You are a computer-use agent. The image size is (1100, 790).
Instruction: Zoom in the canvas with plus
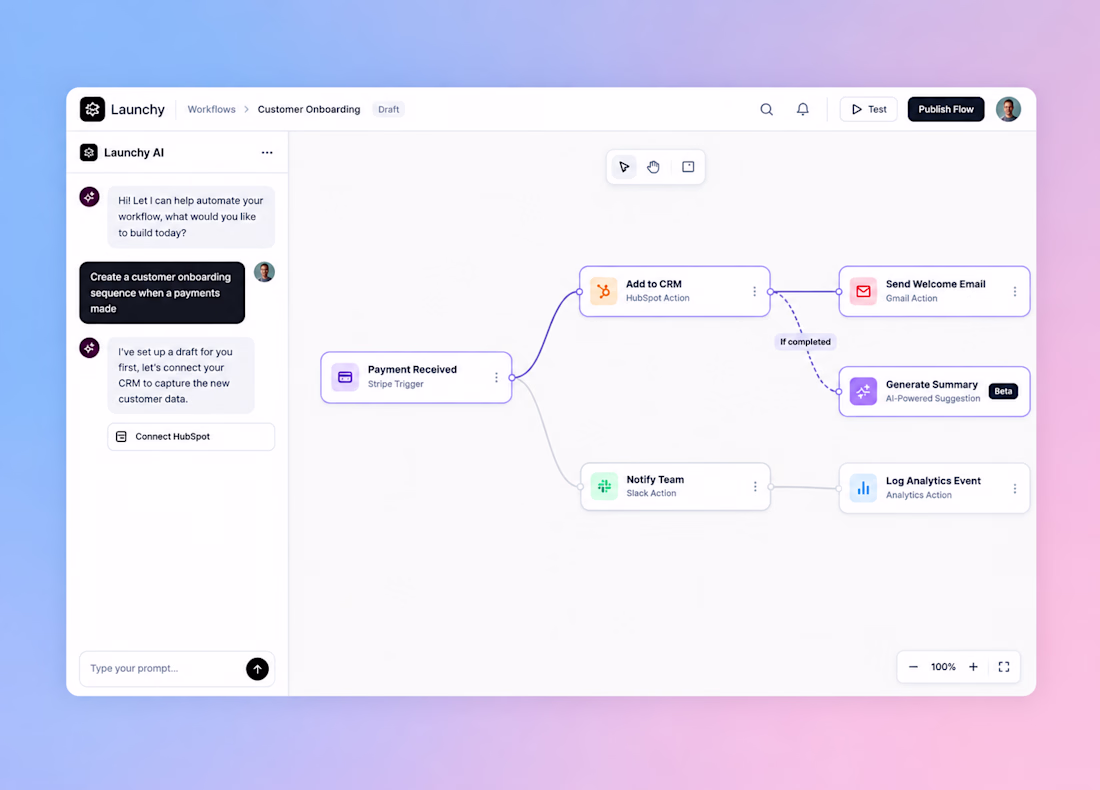coord(973,667)
